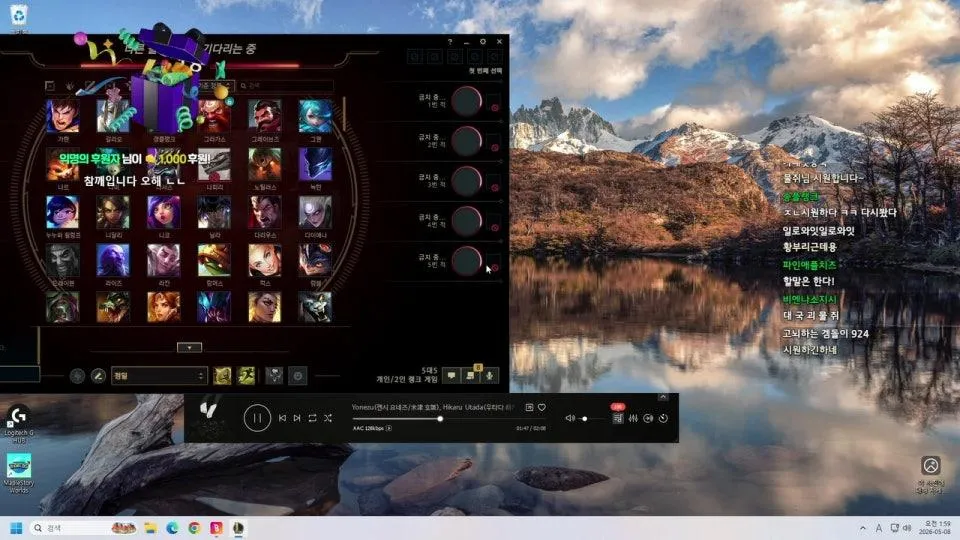Select Rumble (럼블) champion icon

coord(315,260)
